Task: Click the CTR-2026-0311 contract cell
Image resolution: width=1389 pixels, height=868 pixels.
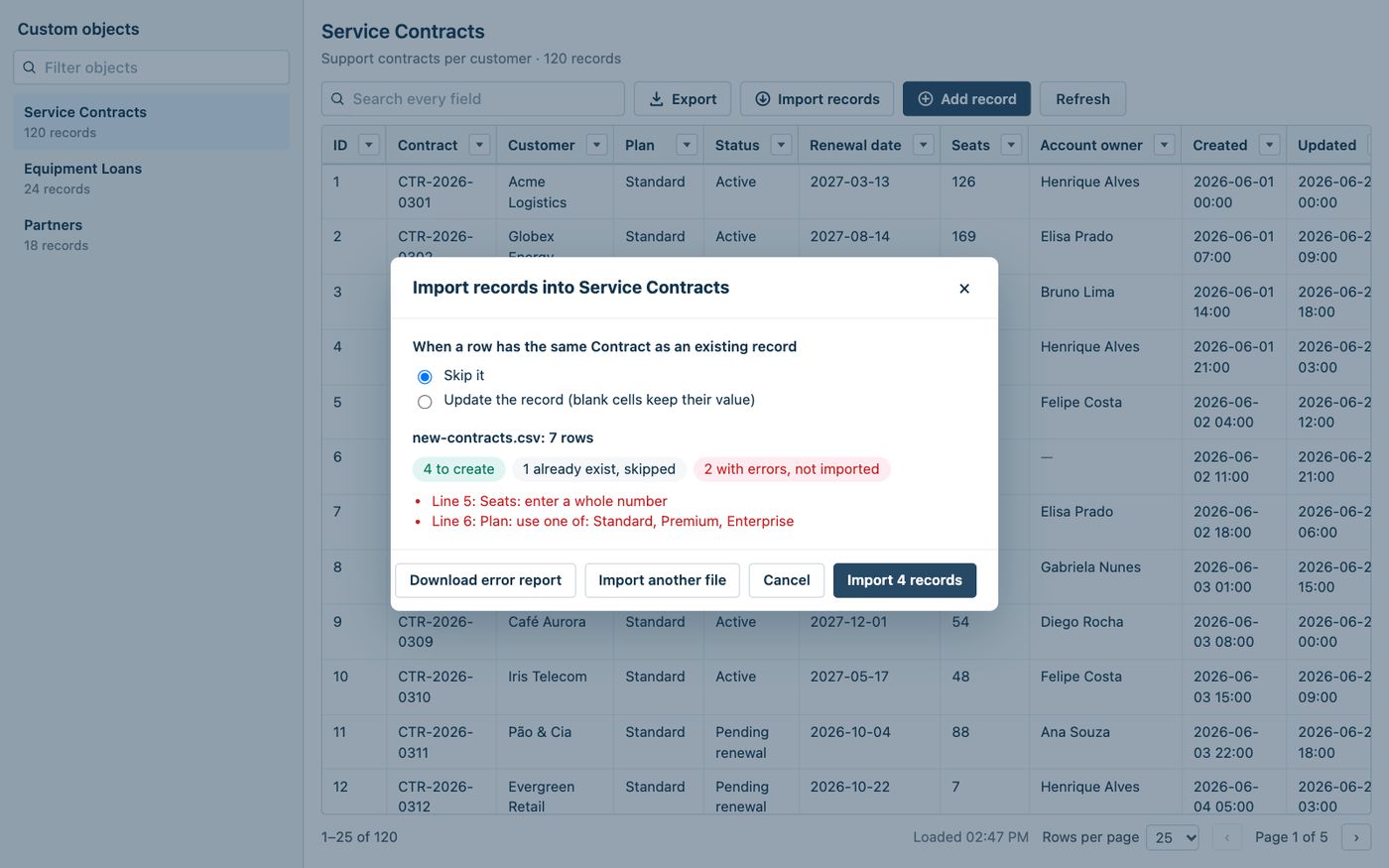Action: tap(442, 742)
